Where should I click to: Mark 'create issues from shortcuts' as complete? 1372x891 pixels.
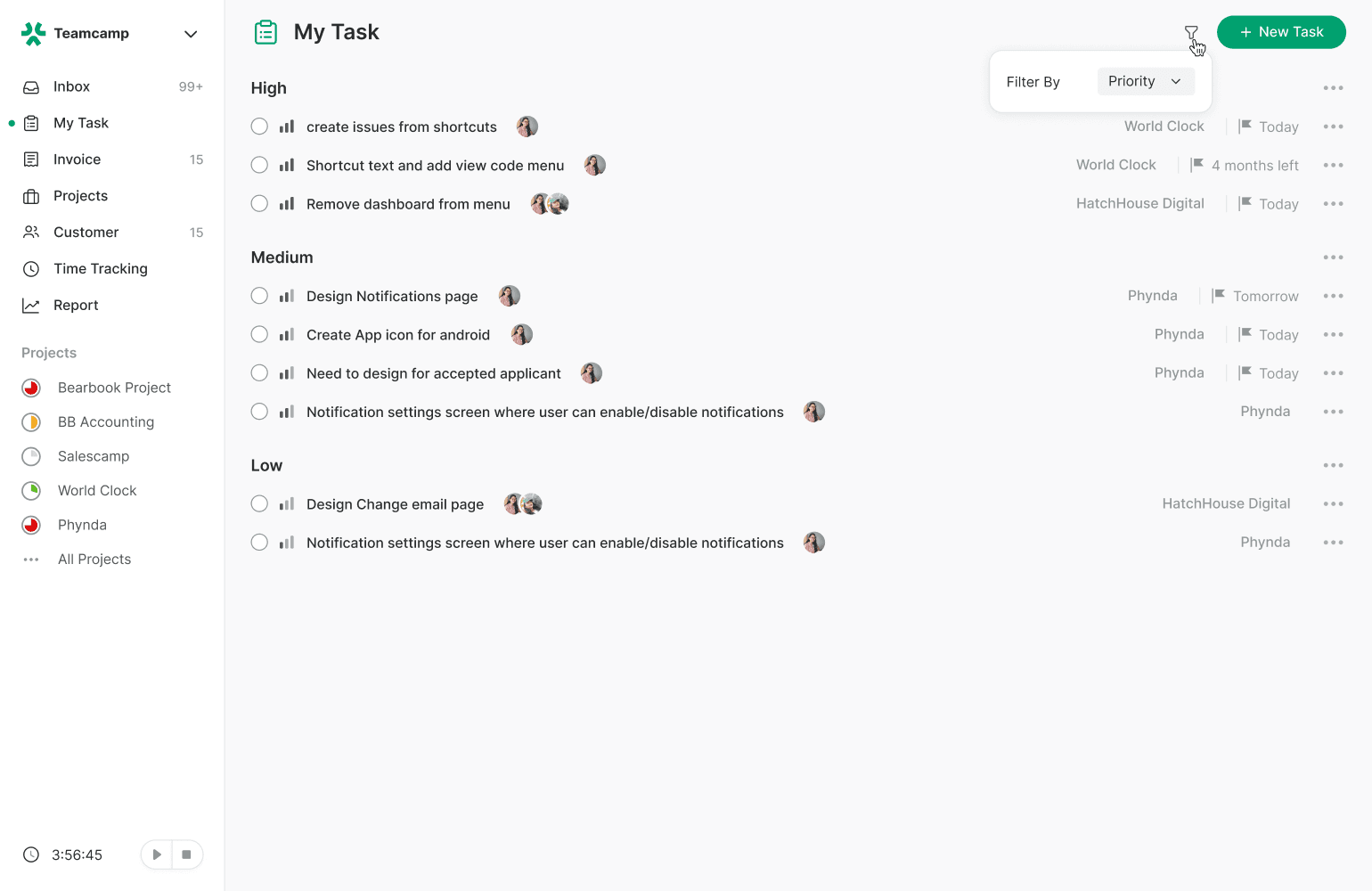259,127
